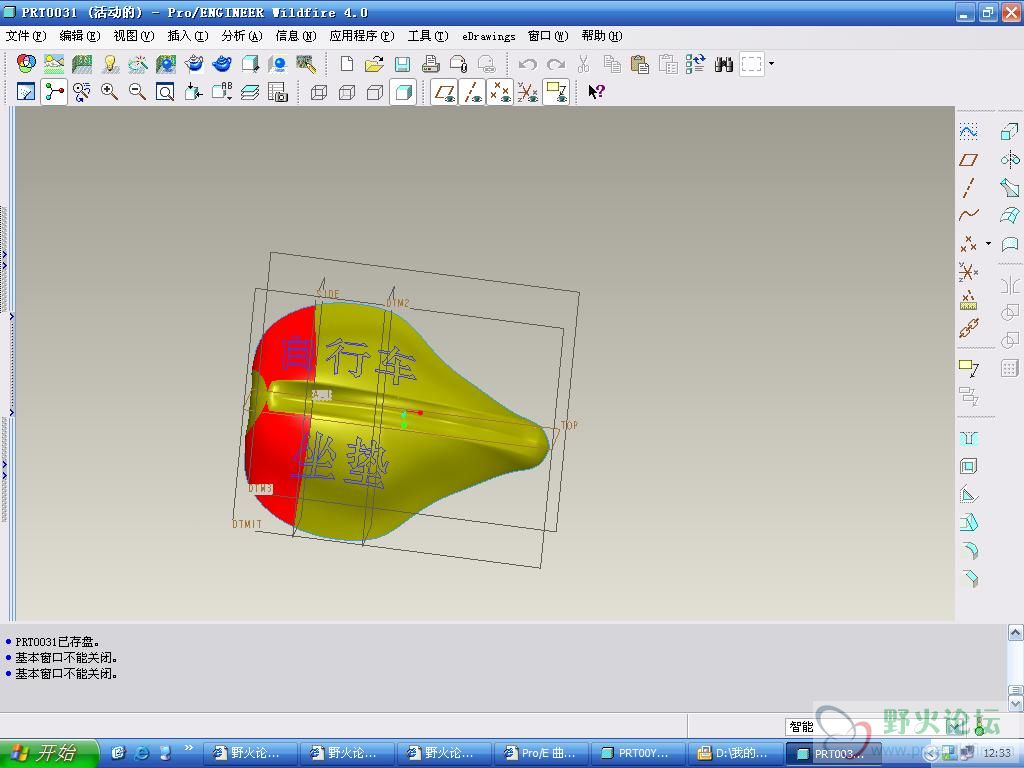The image size is (1024, 768).
Task: Select the hole tool icon
Action: (x=968, y=439)
